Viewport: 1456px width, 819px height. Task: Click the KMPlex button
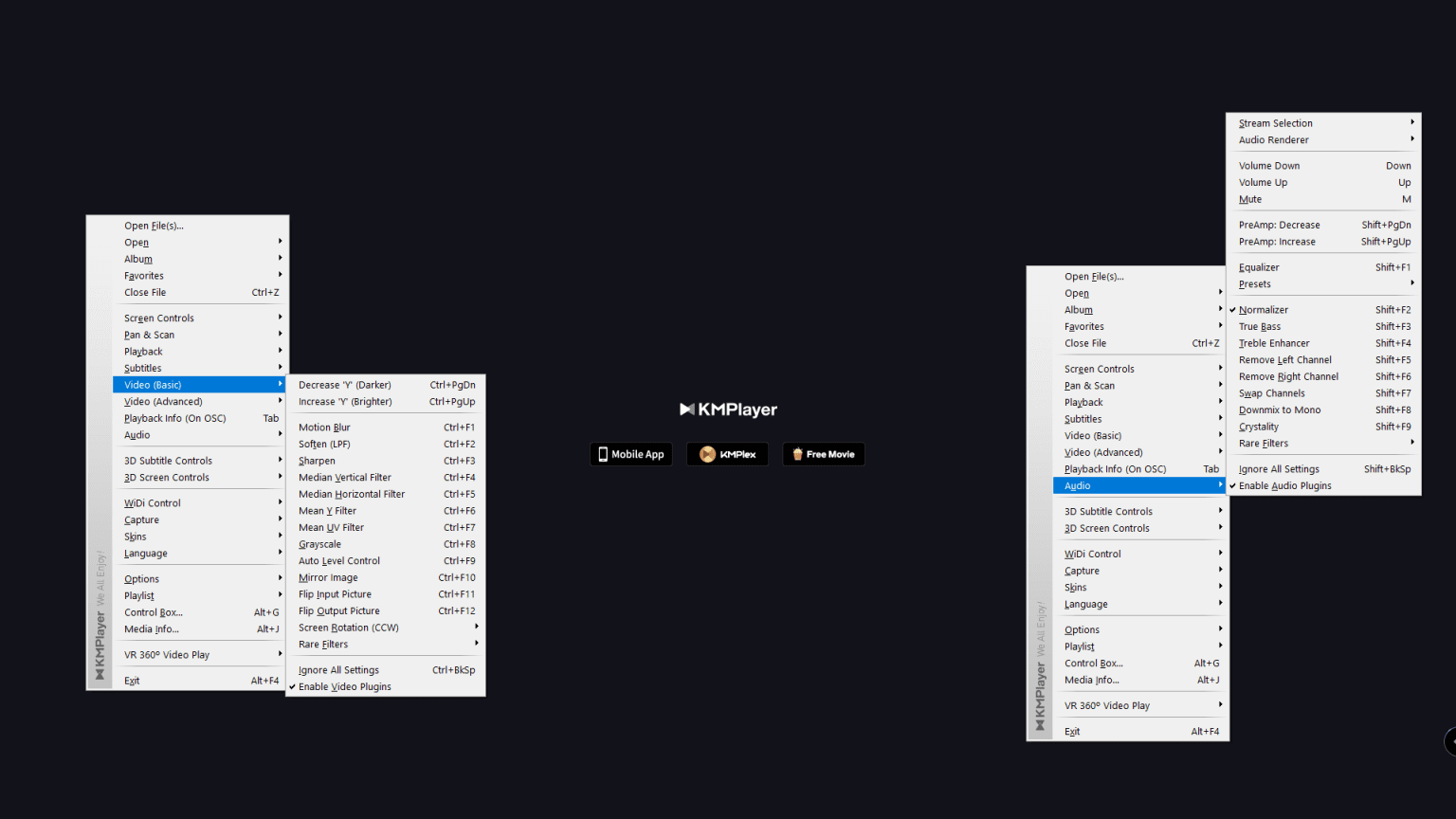point(727,454)
